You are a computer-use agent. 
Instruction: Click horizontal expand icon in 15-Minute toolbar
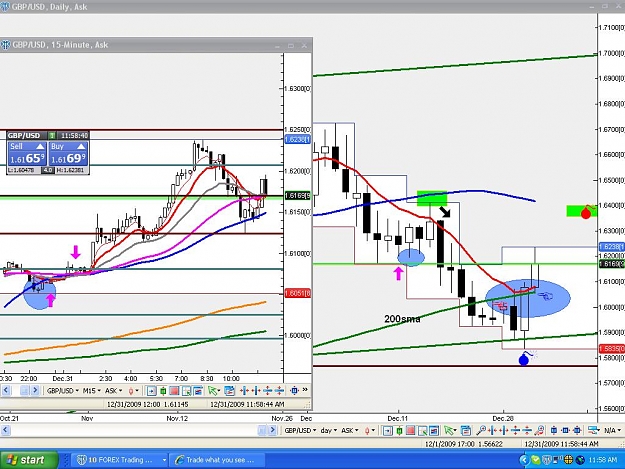(244, 391)
